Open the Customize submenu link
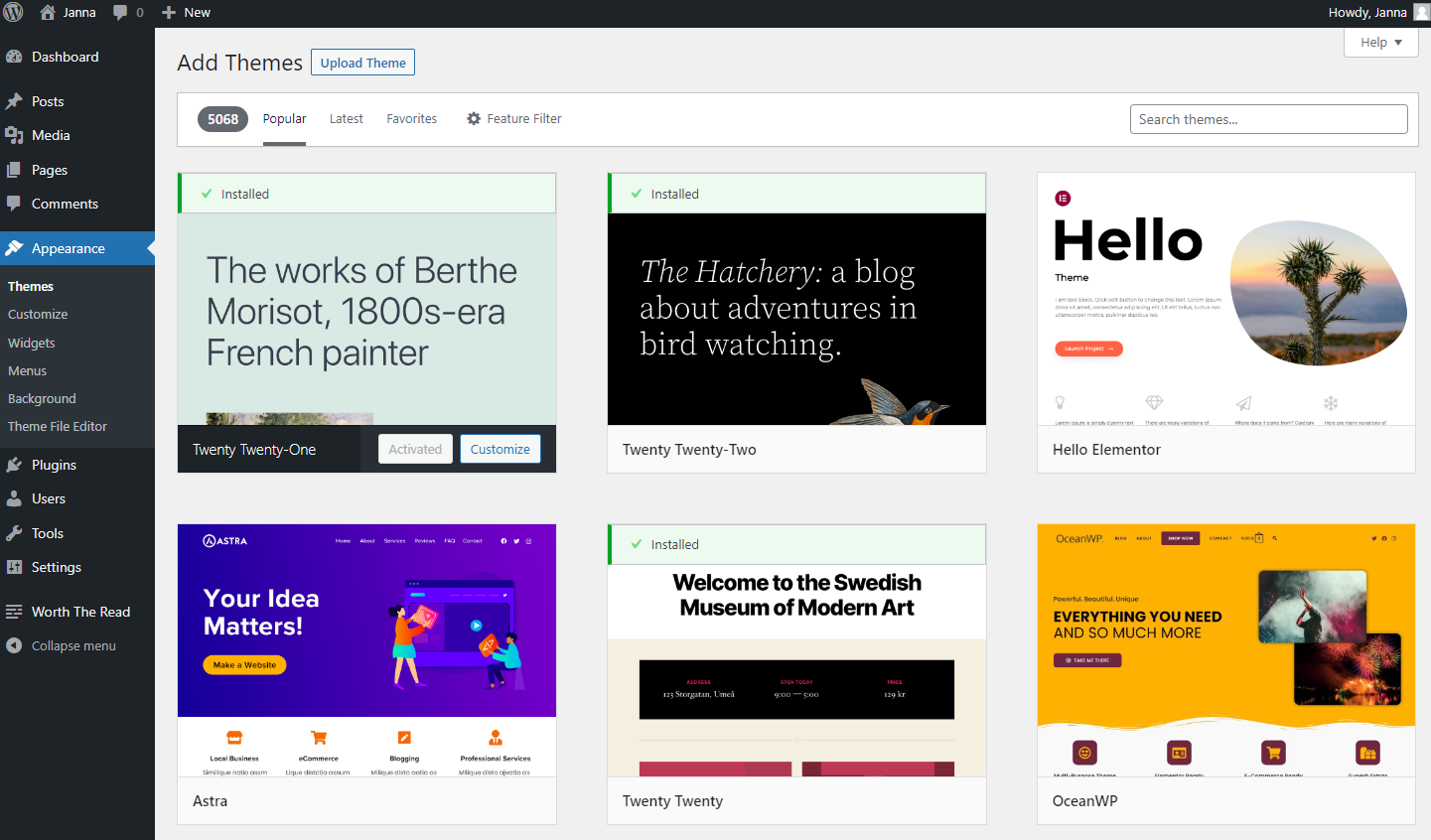This screenshot has width=1431, height=840. click(x=38, y=314)
